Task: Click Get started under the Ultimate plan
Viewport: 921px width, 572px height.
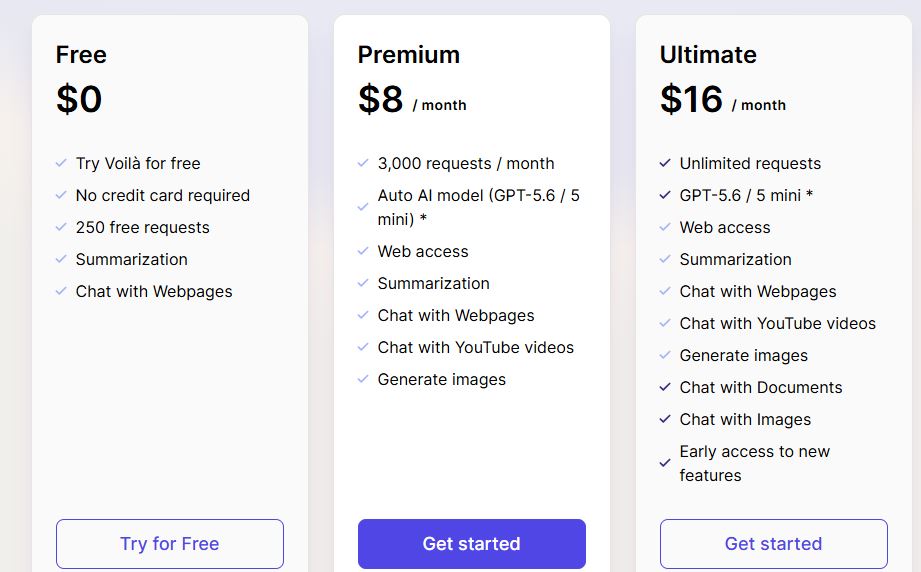Action: tap(774, 543)
